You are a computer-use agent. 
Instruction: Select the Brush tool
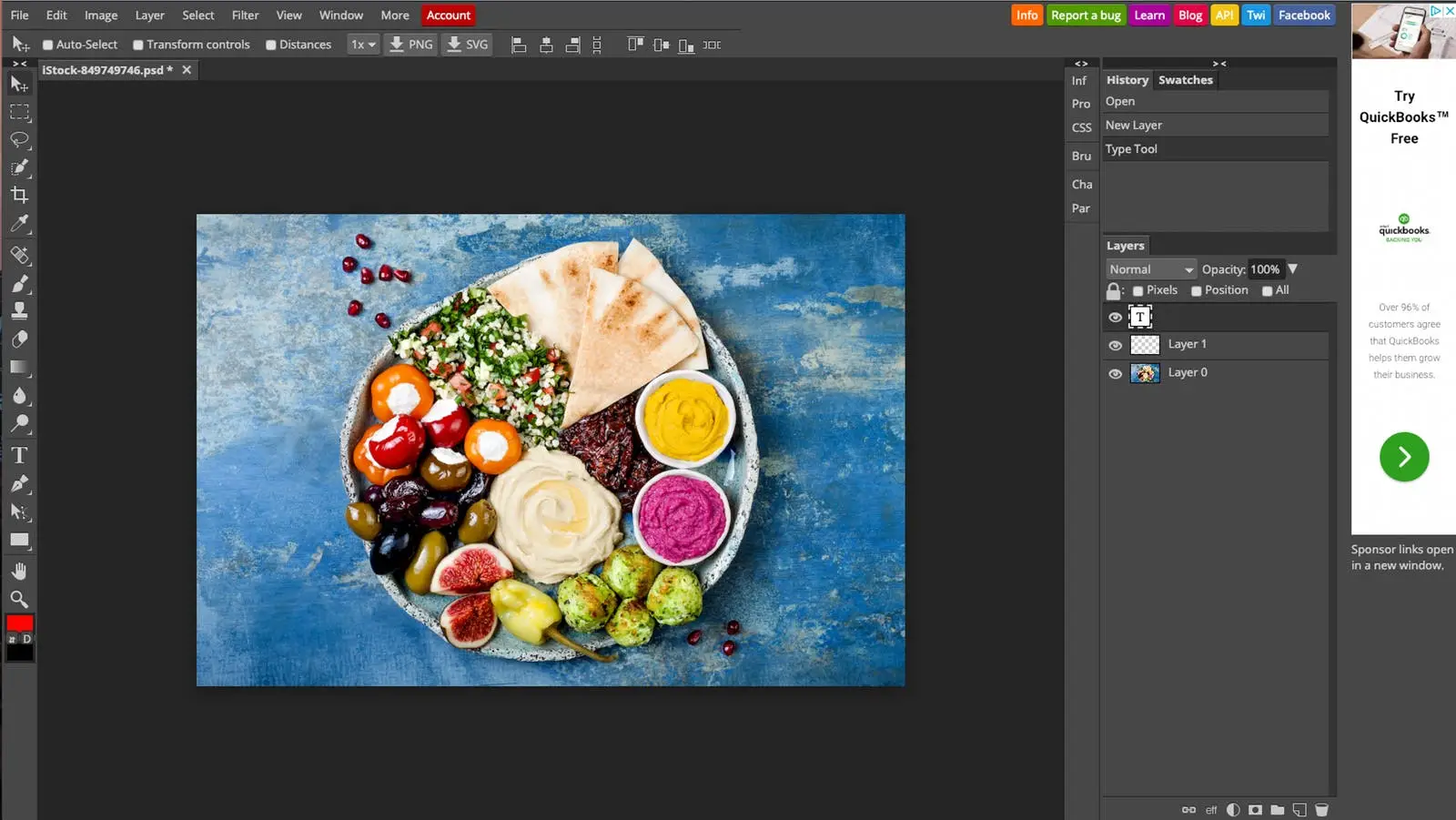coord(20,284)
